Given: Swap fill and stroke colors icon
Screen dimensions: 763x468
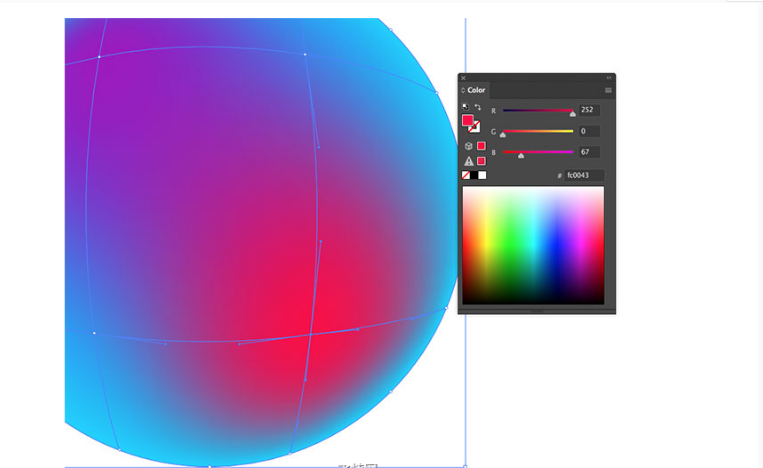Looking at the screenshot, I should click(x=477, y=107).
